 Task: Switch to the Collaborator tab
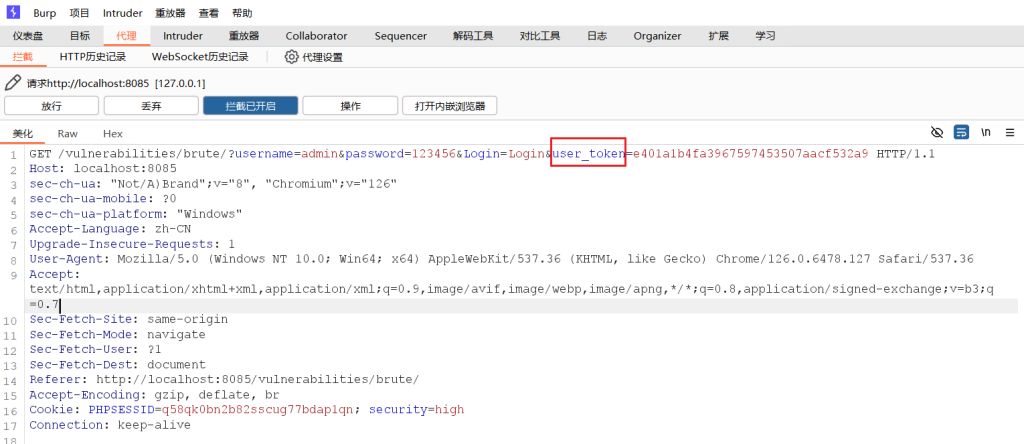[316, 36]
